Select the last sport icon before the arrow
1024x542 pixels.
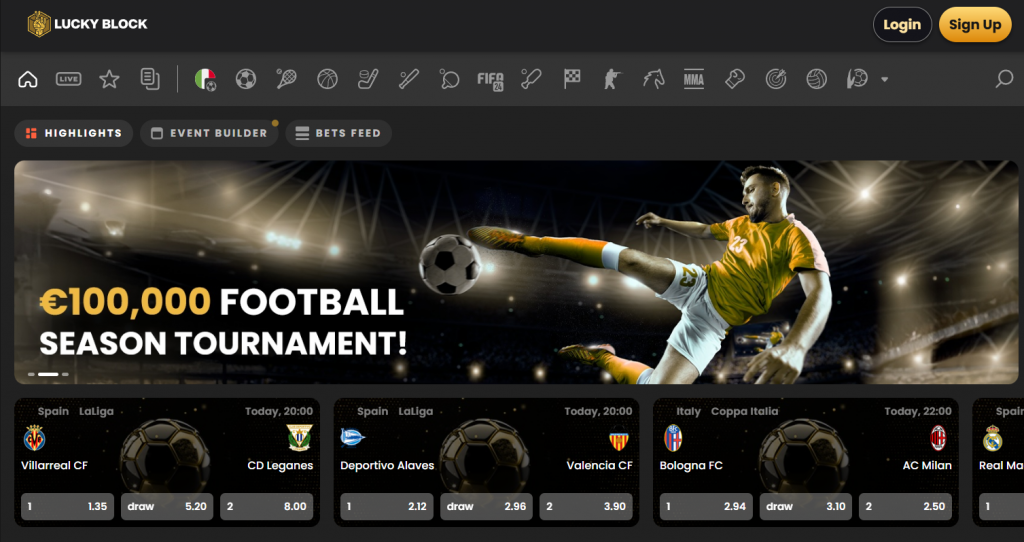tap(857, 80)
